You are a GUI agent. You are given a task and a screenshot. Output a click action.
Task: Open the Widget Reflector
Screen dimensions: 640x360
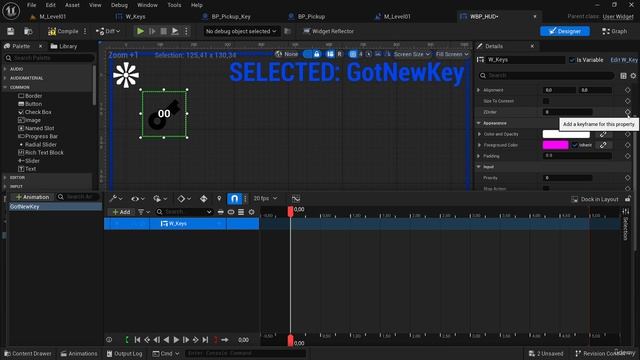(328, 31)
